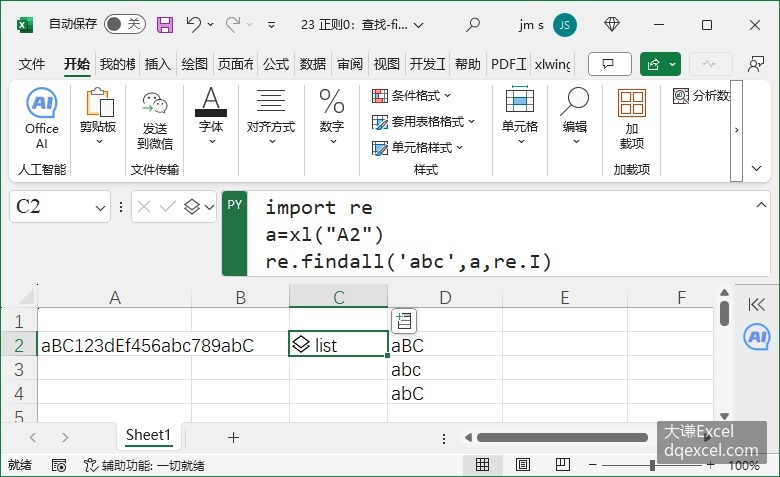780x477 pixels.
Task: Click the horizontal scrollbar thumb
Action: [562, 438]
